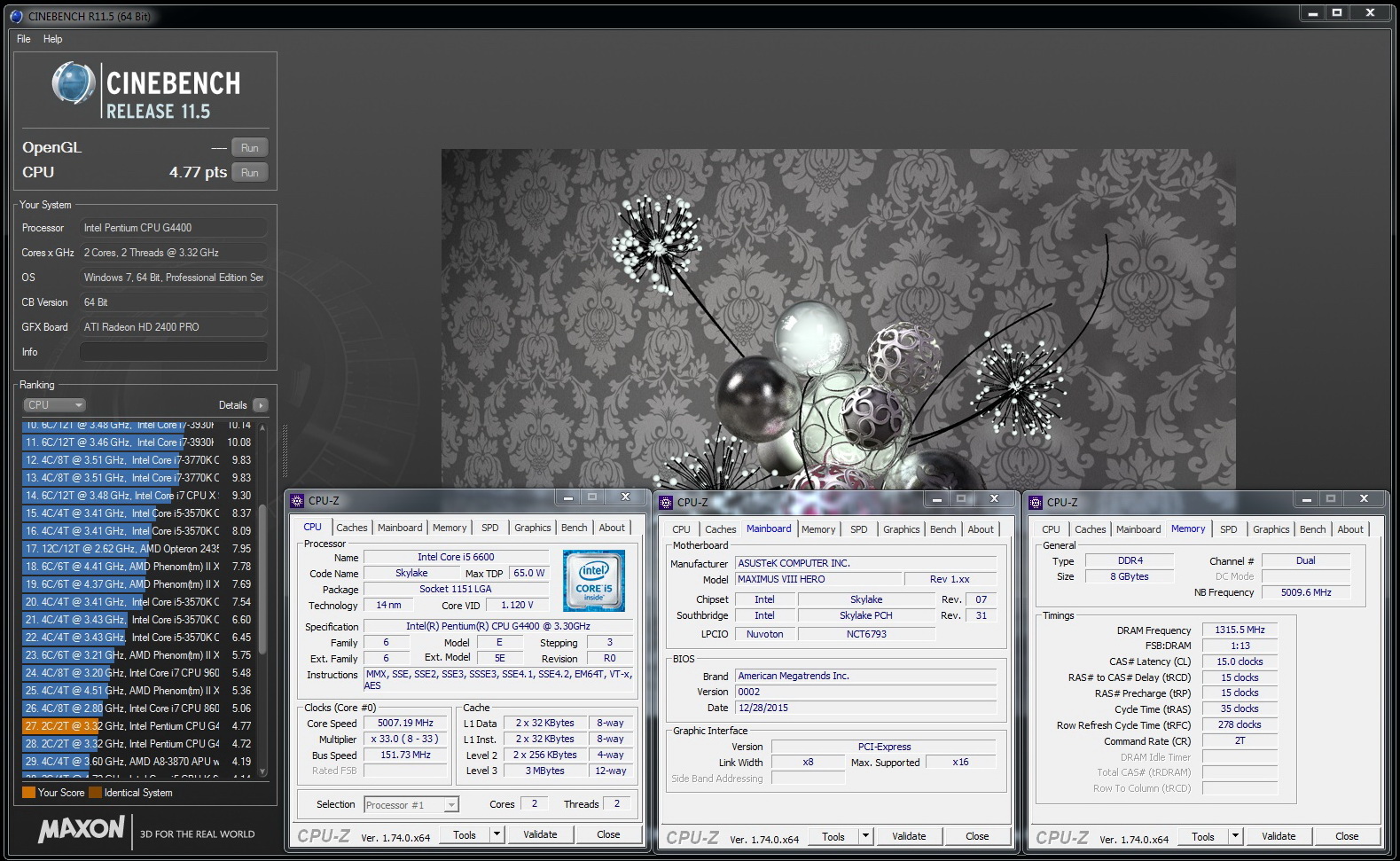The height and width of the screenshot is (861, 1400).
Task: Minimize the first CPU-Z window
Action: [567, 497]
